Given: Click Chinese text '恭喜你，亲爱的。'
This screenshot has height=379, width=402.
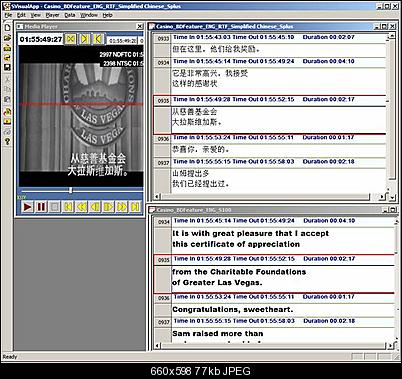Looking at the screenshot, I should pos(201,149).
